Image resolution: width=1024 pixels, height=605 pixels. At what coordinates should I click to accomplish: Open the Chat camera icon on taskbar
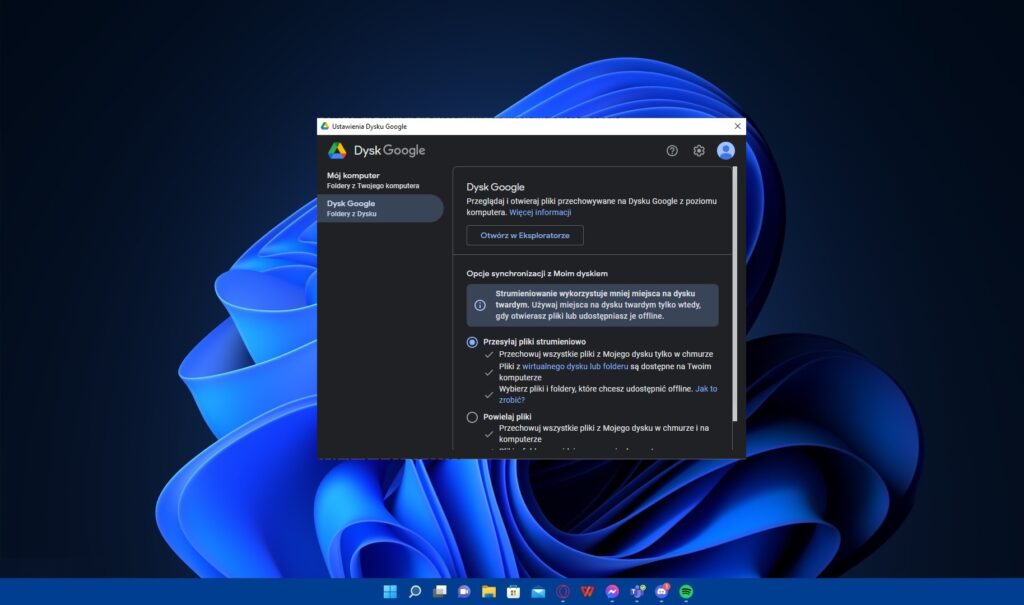click(x=464, y=592)
